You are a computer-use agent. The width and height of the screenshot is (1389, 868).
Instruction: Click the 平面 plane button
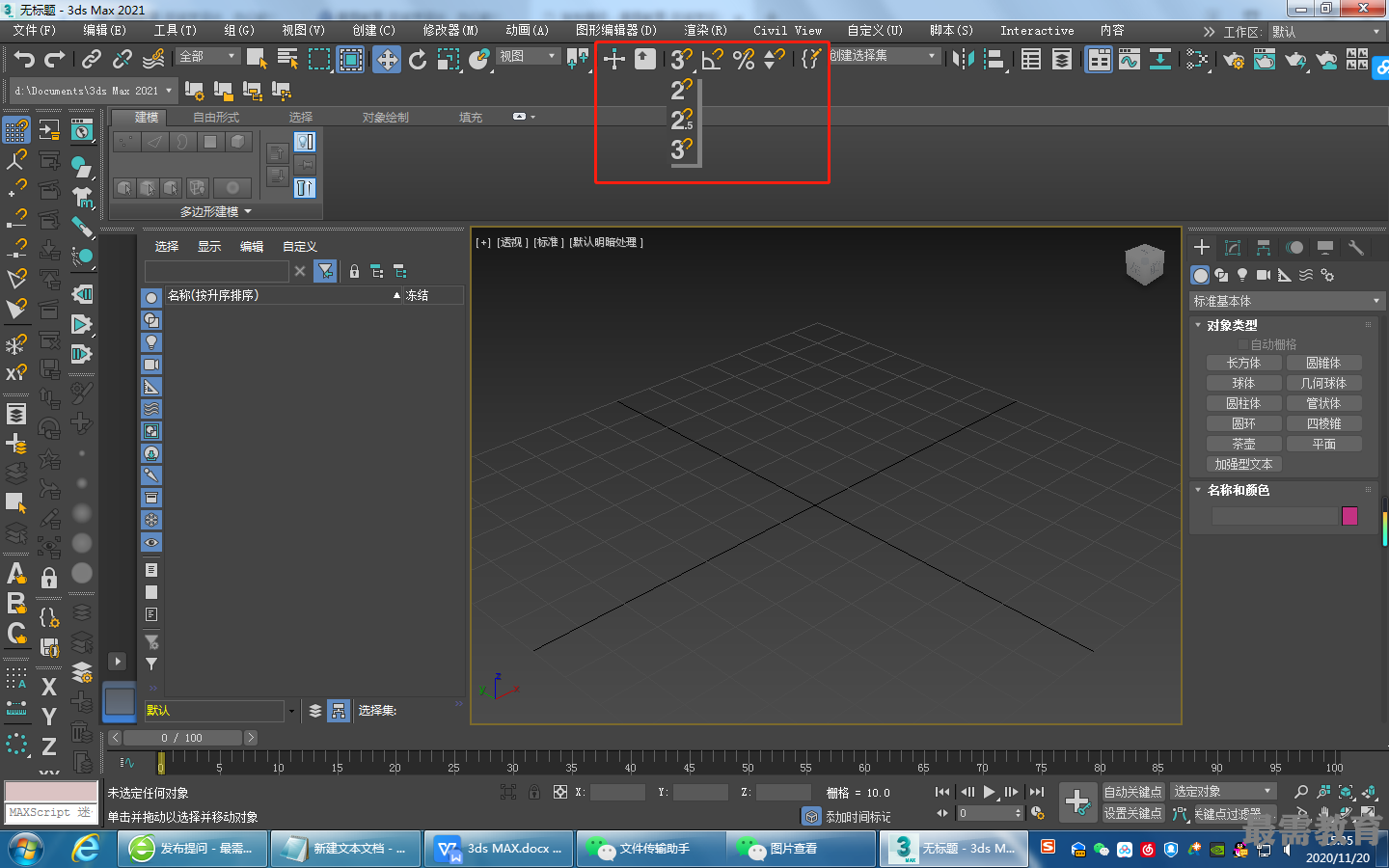(x=1323, y=445)
